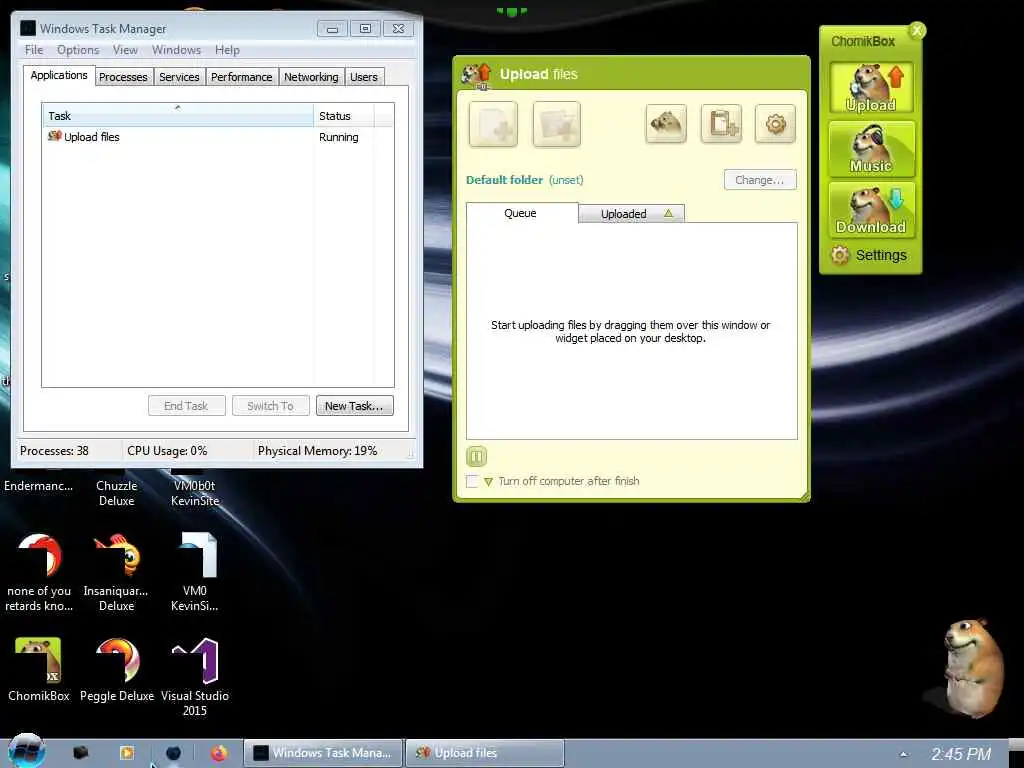1024x768 pixels.
Task: Enable Turn off computer after finish checkbox
Action: (x=472, y=481)
